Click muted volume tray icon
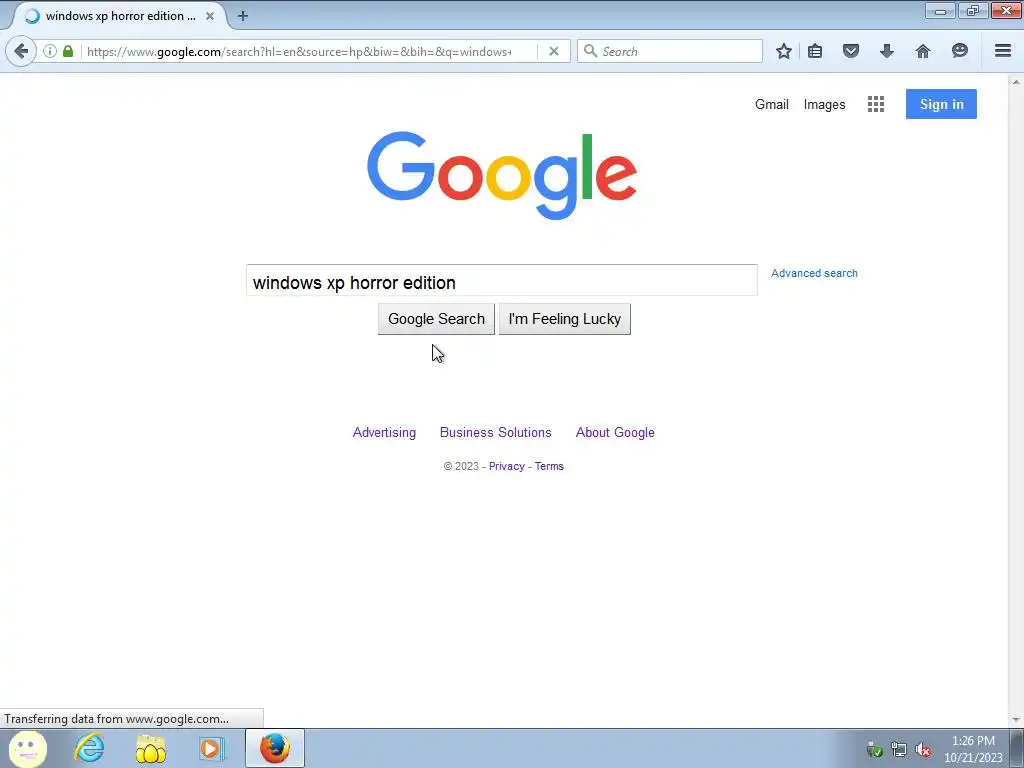Screen dimensions: 1024x768 coord(923,750)
